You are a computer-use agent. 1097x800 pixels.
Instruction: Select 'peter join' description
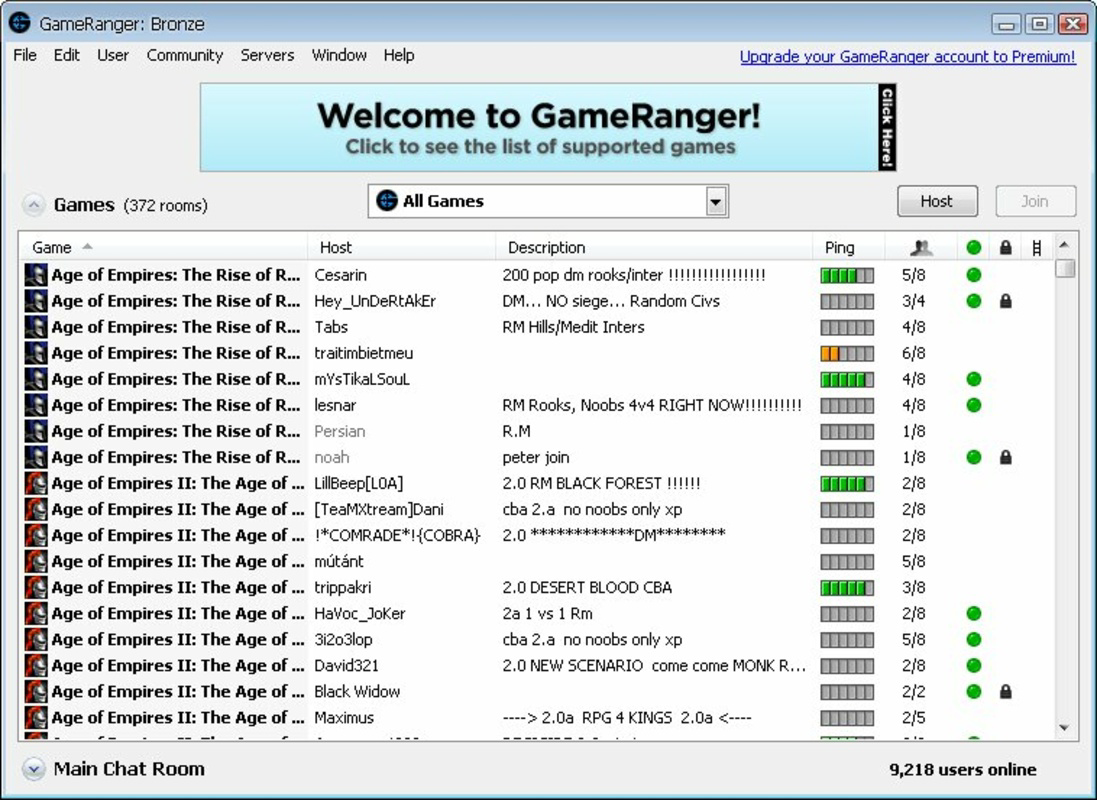point(536,457)
